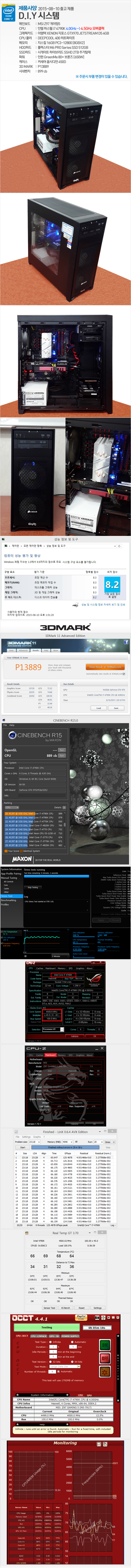Image resolution: width=131 pixels, height=1568 pixels.
Task: Click the Load button in 3DMark 11
Action: pos(99,708)
